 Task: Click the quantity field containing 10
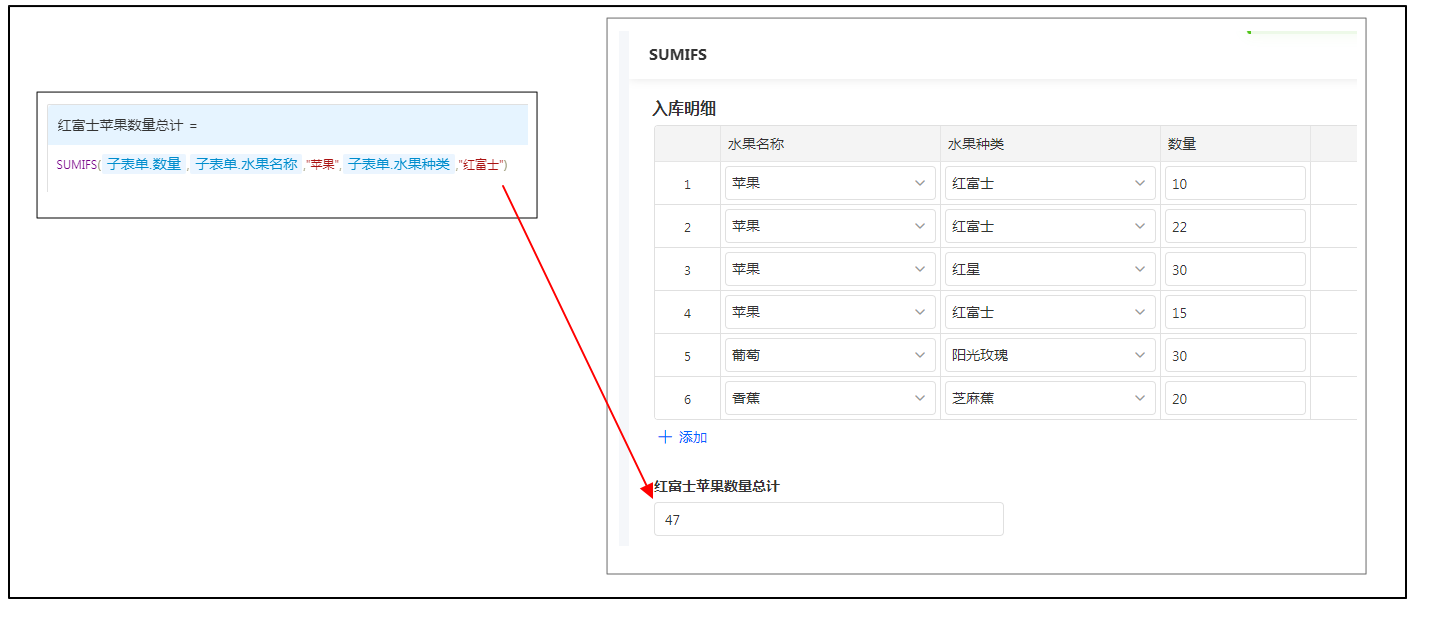[1234, 184]
